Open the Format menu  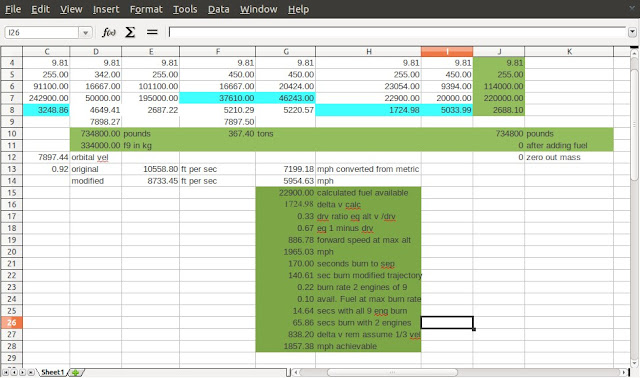[146, 9]
